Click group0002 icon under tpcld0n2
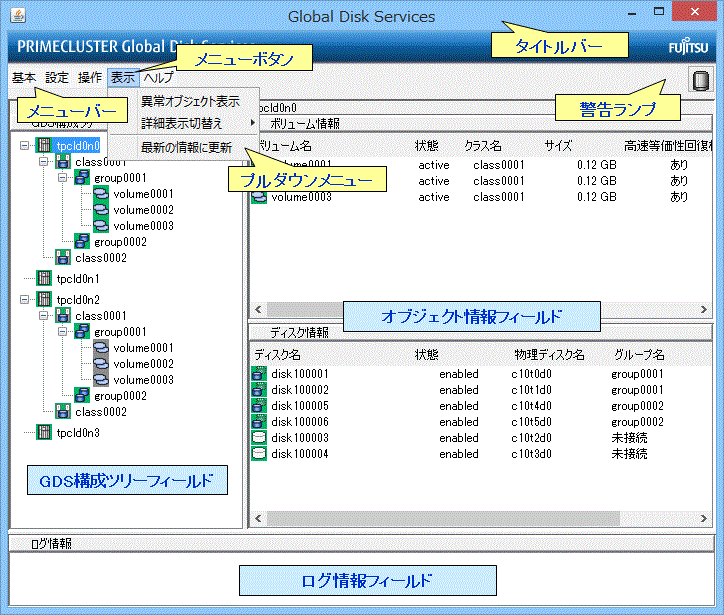Screen dimensions: 724x615 pos(82,395)
